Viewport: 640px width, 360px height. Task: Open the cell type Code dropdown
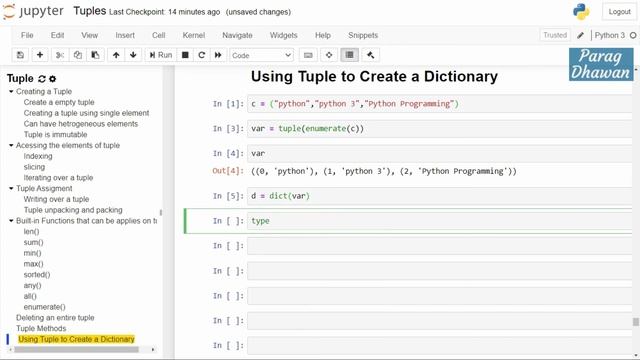click(261, 55)
